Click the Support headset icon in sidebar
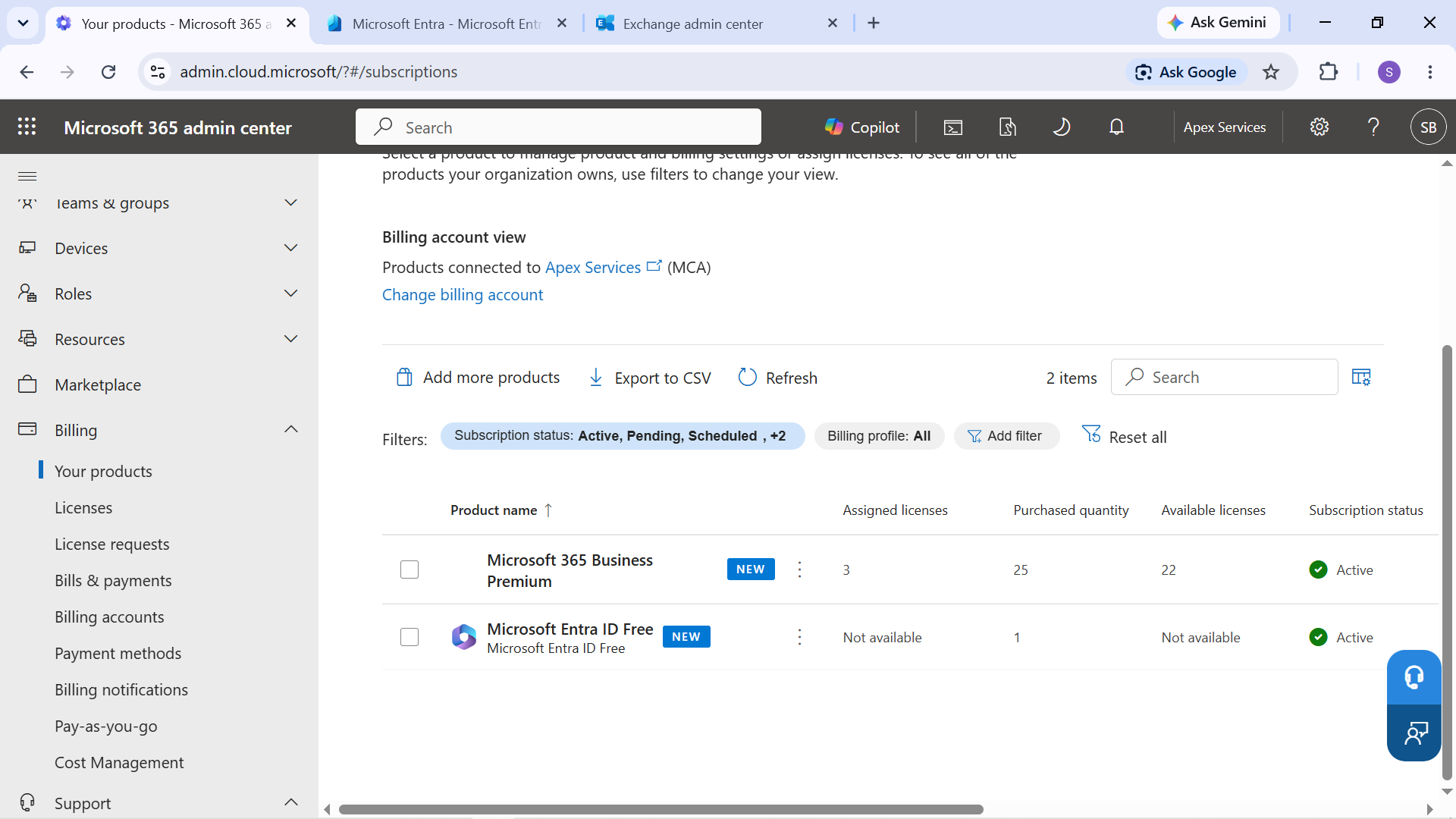Viewport: 1456px width, 819px height. pyautogui.click(x=27, y=802)
